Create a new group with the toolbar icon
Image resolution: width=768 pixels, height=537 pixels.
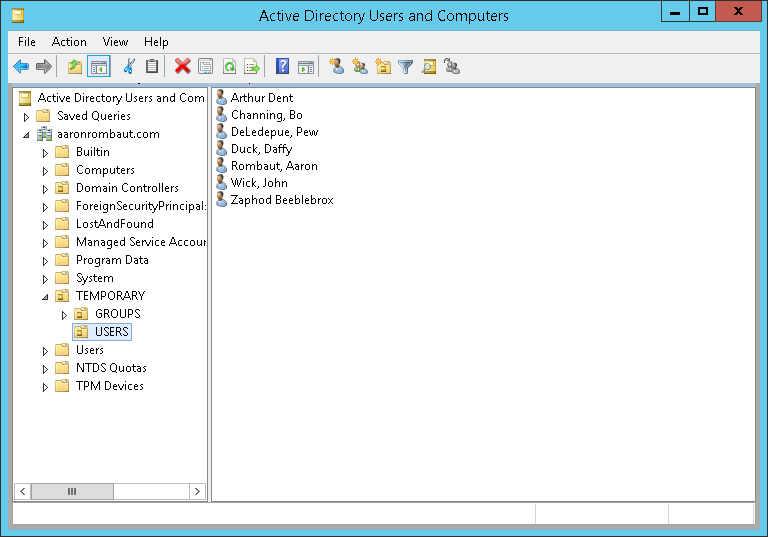tap(360, 66)
